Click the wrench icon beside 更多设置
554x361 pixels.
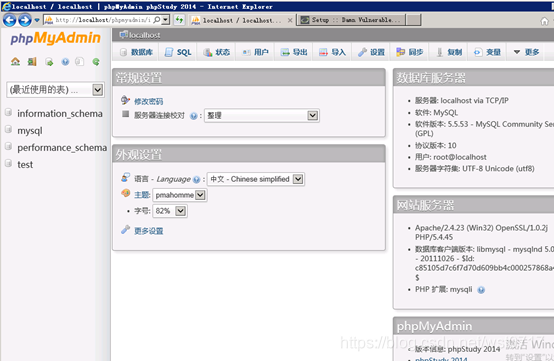pos(125,230)
